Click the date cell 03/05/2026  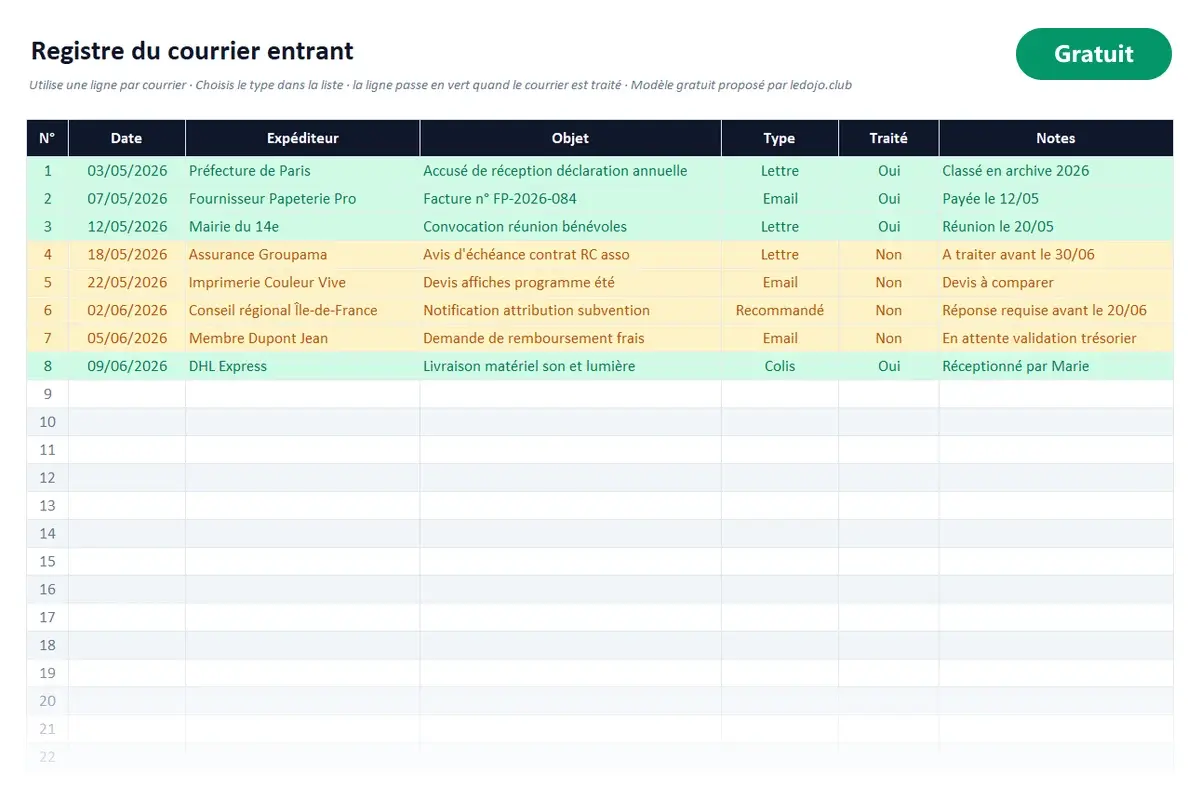click(x=127, y=171)
